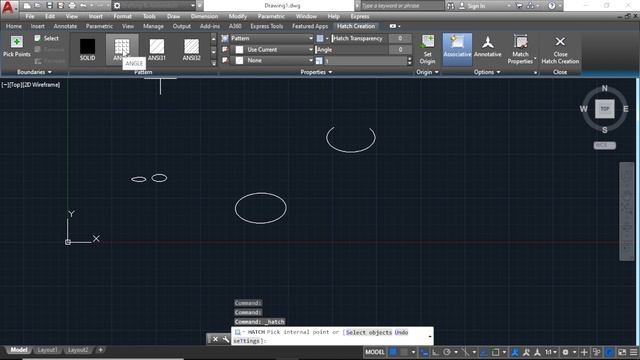
Task: Open the AutoCAD application menu logo
Action: [x=9, y=7]
